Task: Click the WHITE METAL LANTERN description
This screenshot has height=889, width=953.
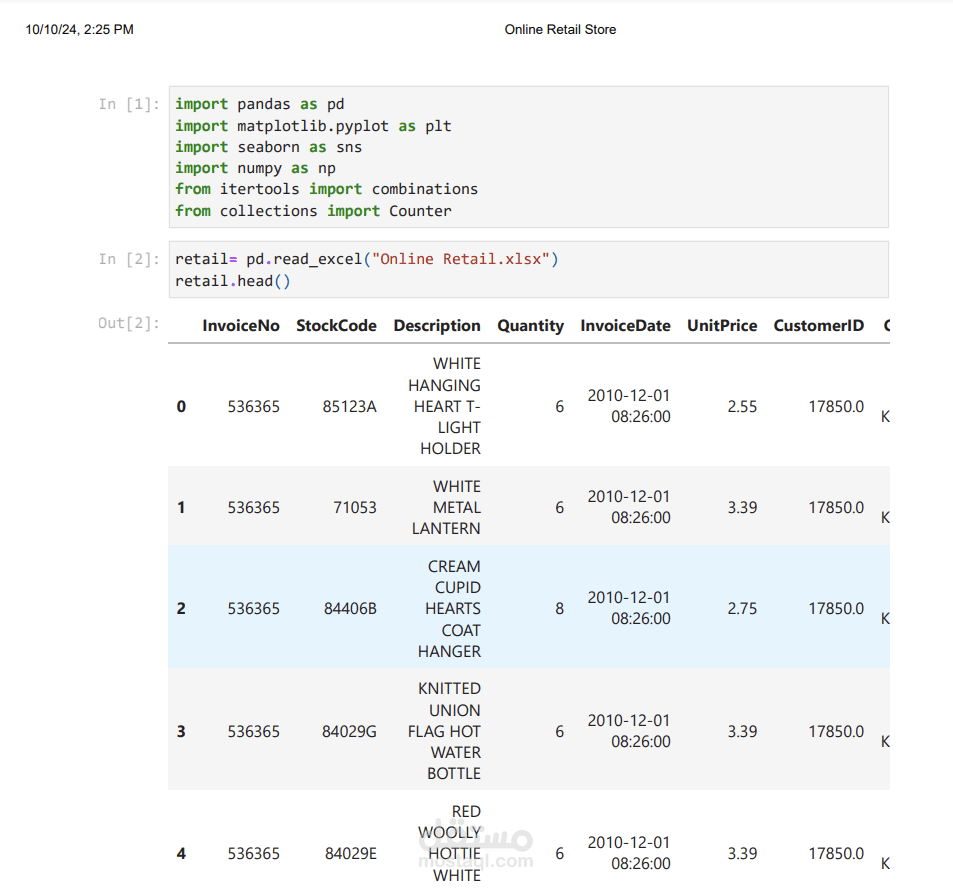Action: coord(446,507)
